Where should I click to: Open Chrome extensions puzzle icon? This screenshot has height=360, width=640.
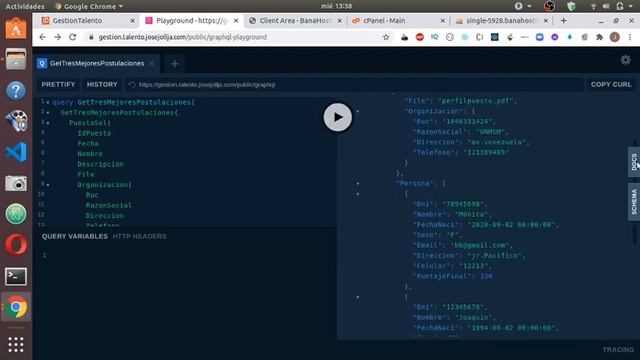point(599,37)
